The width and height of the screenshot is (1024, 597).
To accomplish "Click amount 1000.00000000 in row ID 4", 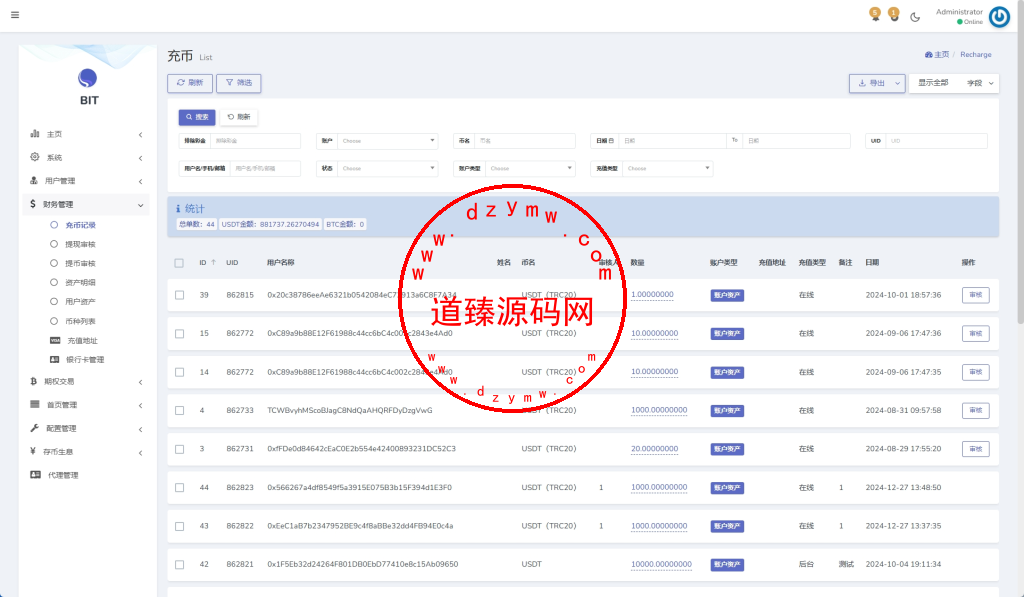I will [x=659, y=410].
